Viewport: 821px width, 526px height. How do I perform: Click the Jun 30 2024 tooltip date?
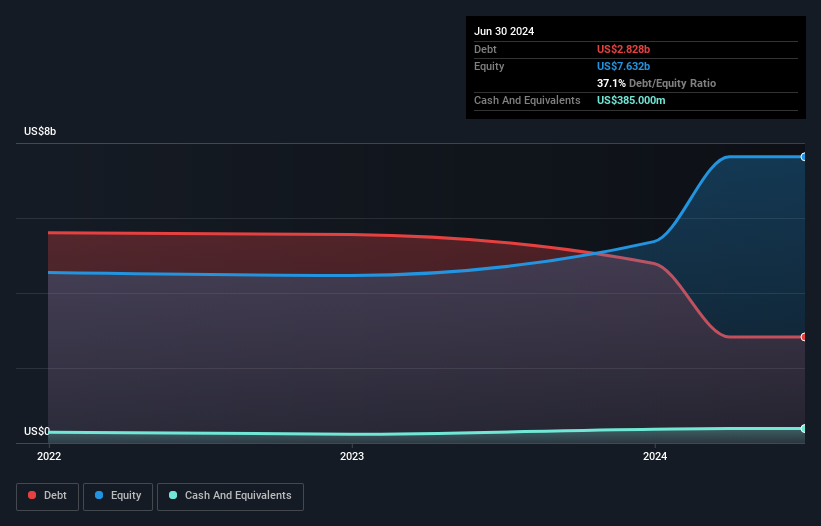point(504,31)
